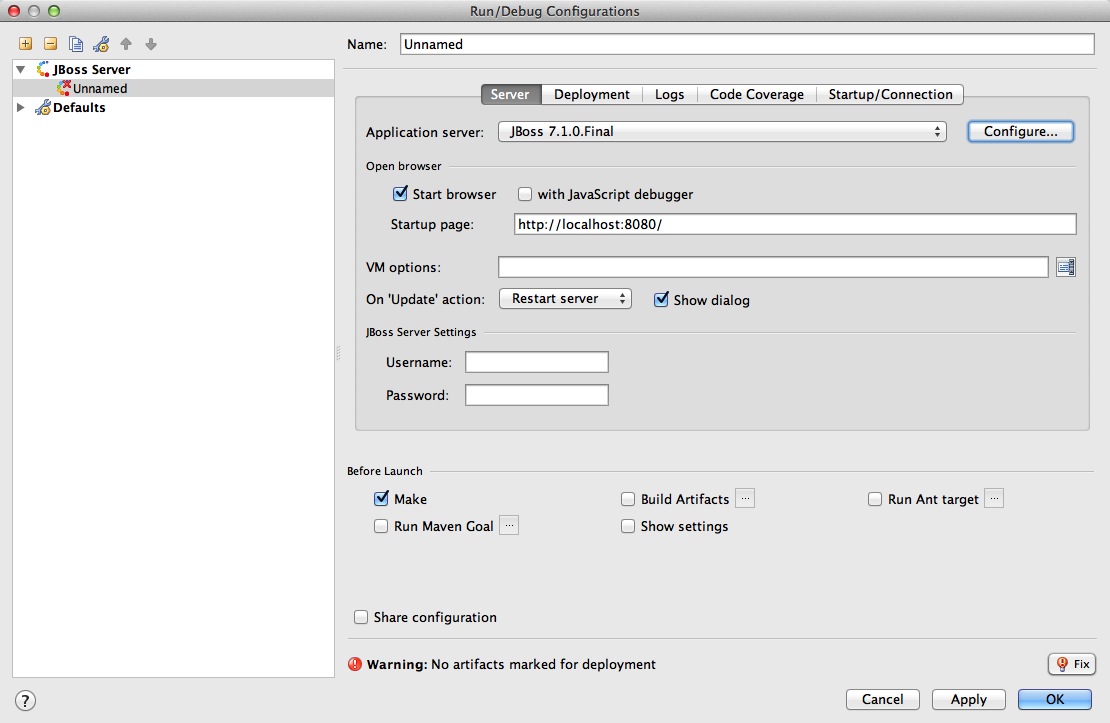Open Edit Defaults wrench icon in toolbar
The image size is (1110, 723).
(x=100, y=44)
